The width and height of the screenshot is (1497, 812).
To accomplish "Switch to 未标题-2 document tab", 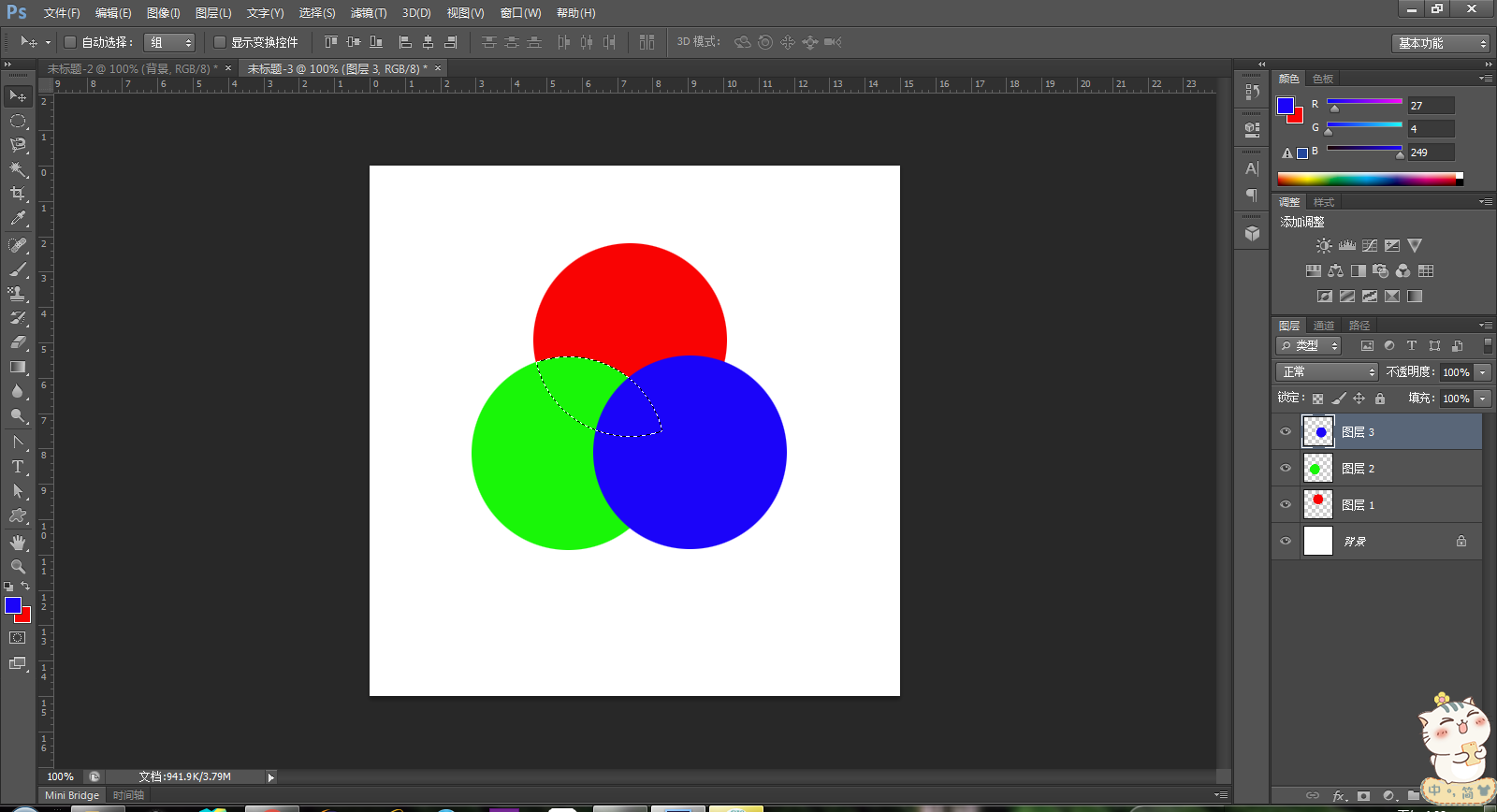I will 132,69.
